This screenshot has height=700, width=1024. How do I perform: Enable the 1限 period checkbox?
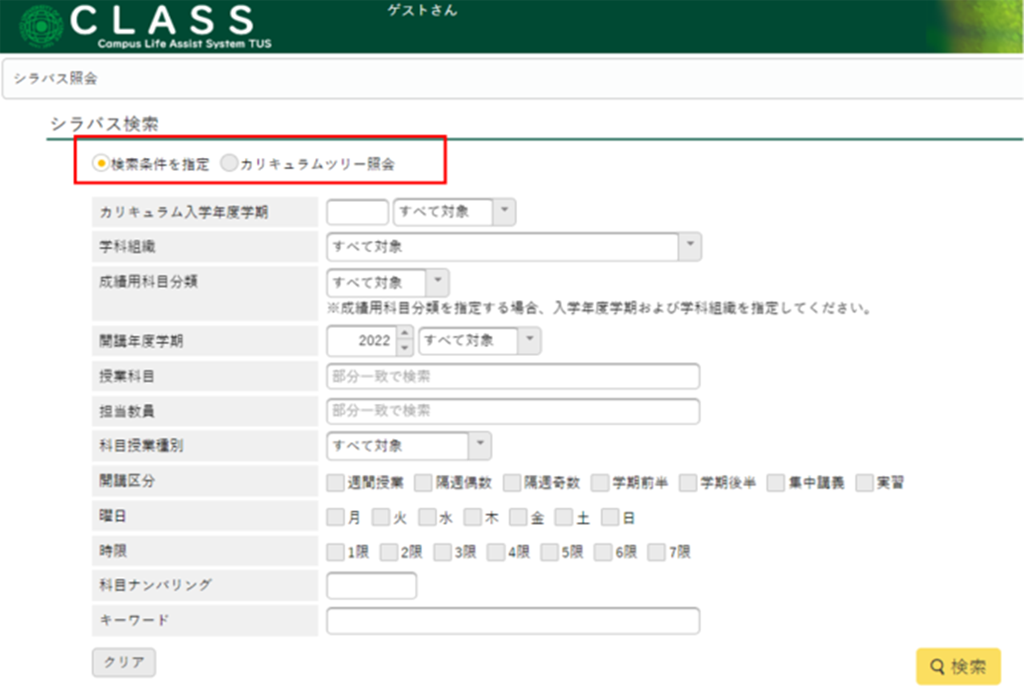[336, 552]
